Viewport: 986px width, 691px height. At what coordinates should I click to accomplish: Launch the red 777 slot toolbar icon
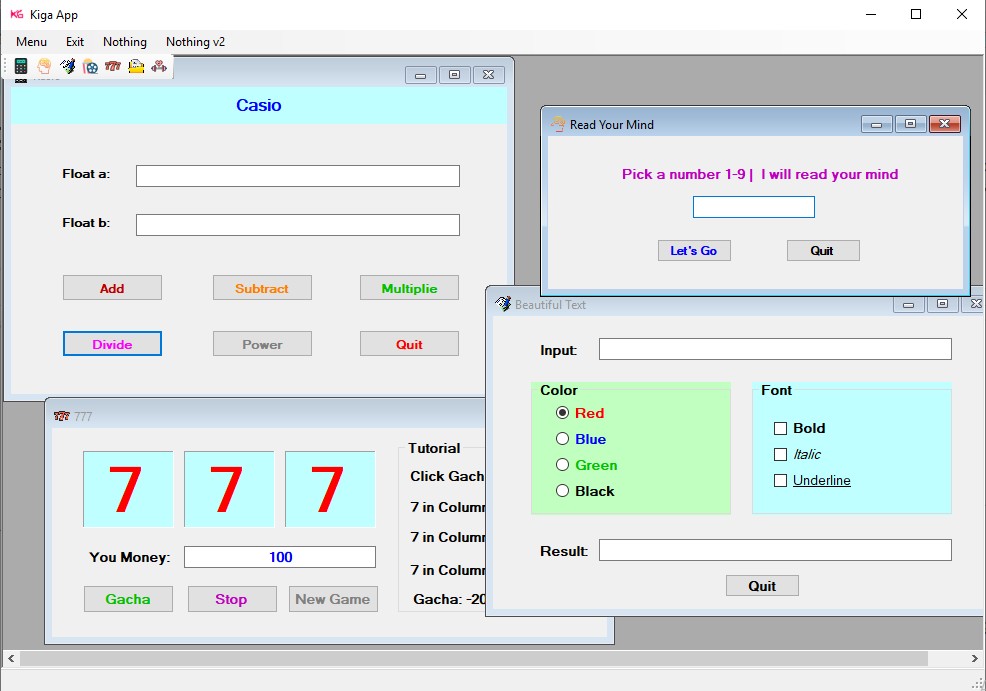[x=113, y=66]
